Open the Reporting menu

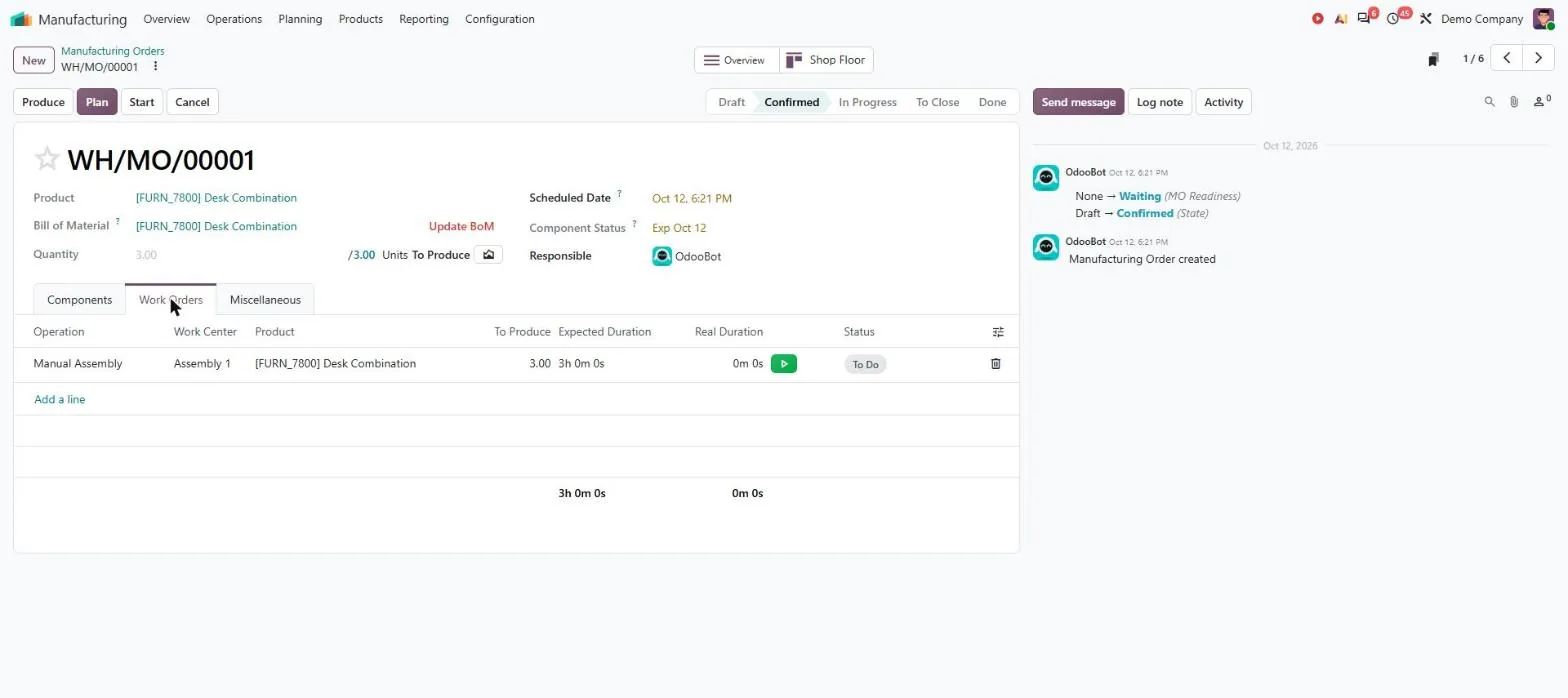(x=424, y=19)
